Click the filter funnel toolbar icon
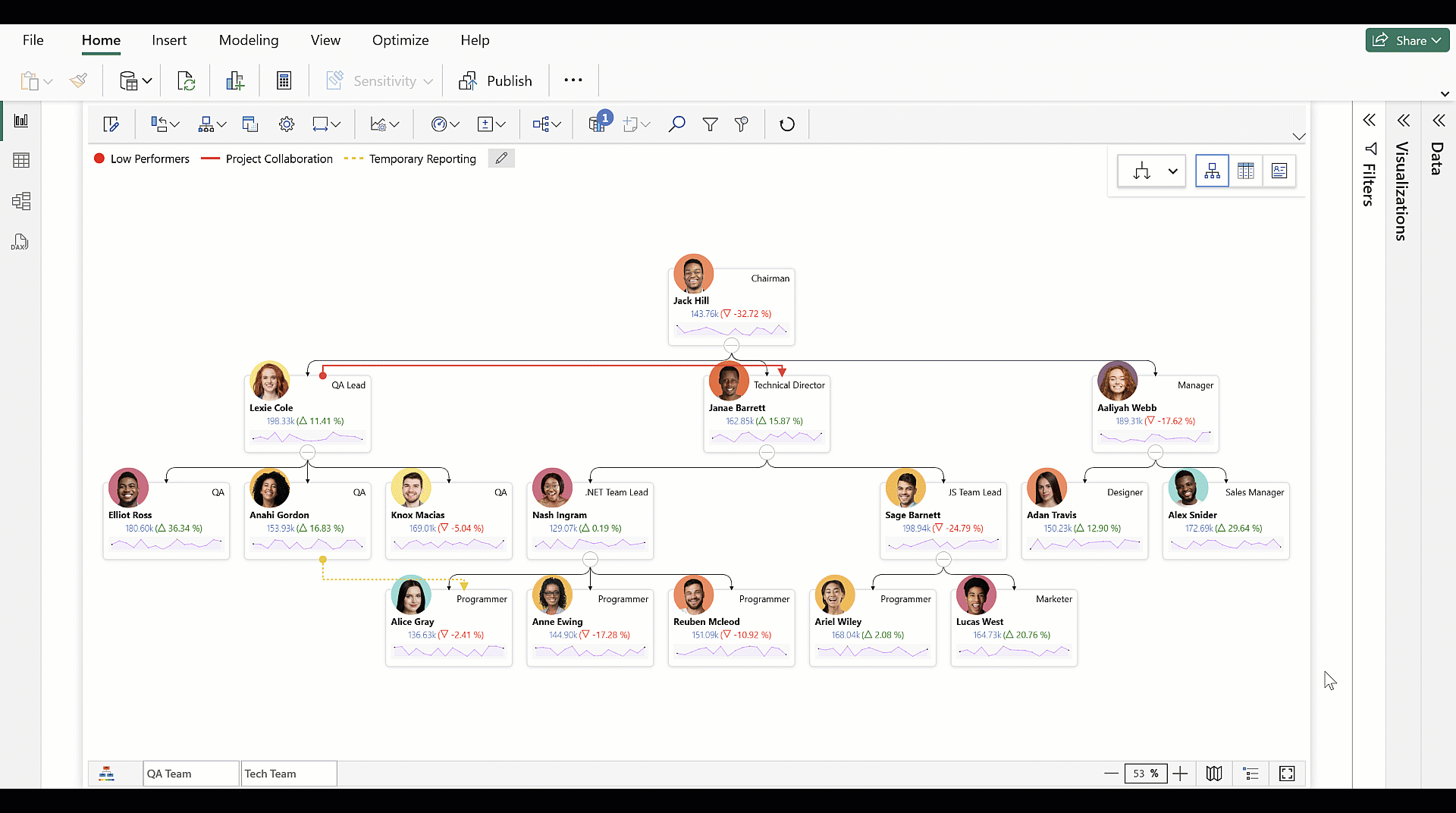1456x813 pixels. pyautogui.click(x=710, y=124)
